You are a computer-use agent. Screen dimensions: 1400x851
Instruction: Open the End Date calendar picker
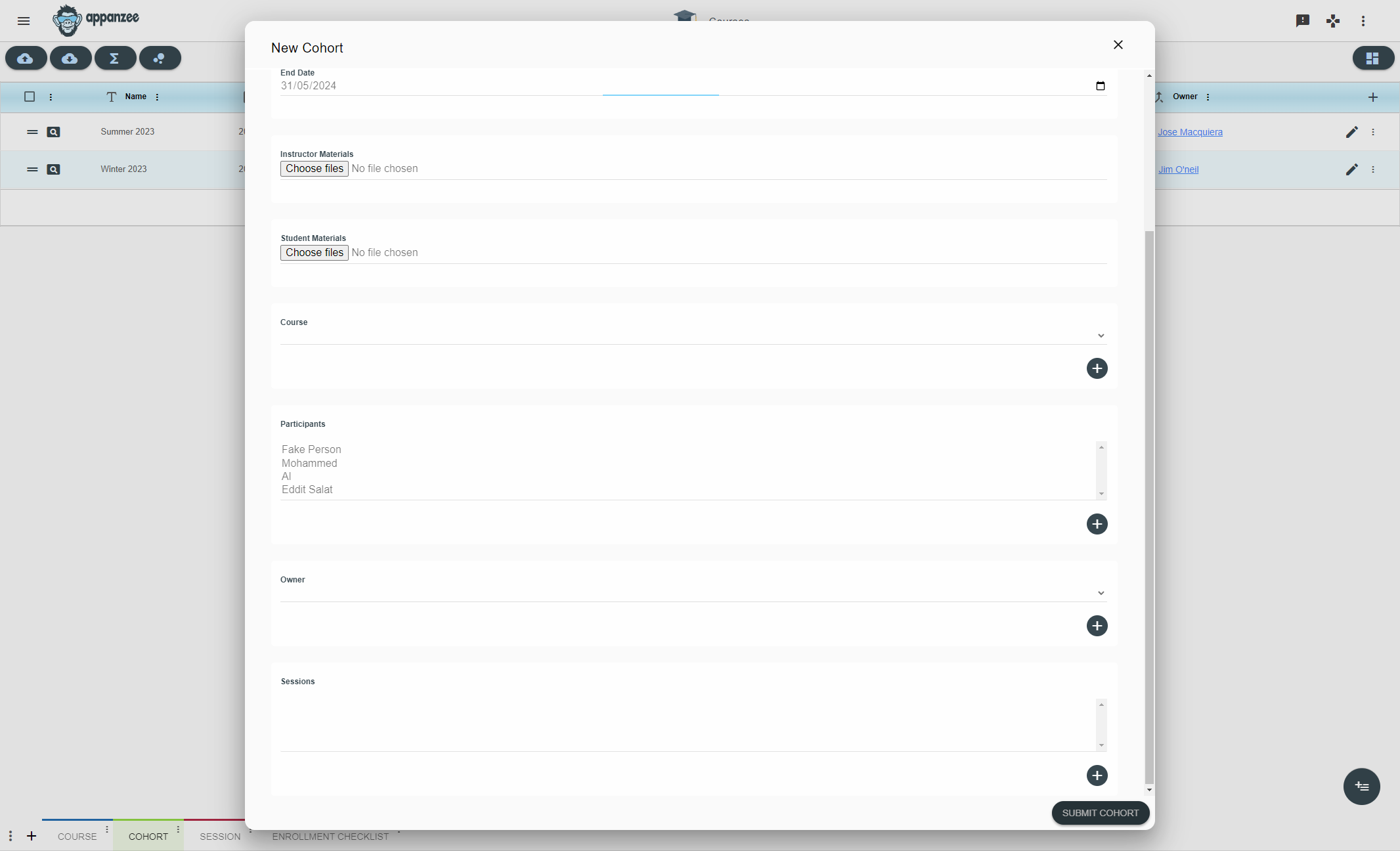click(x=1101, y=86)
